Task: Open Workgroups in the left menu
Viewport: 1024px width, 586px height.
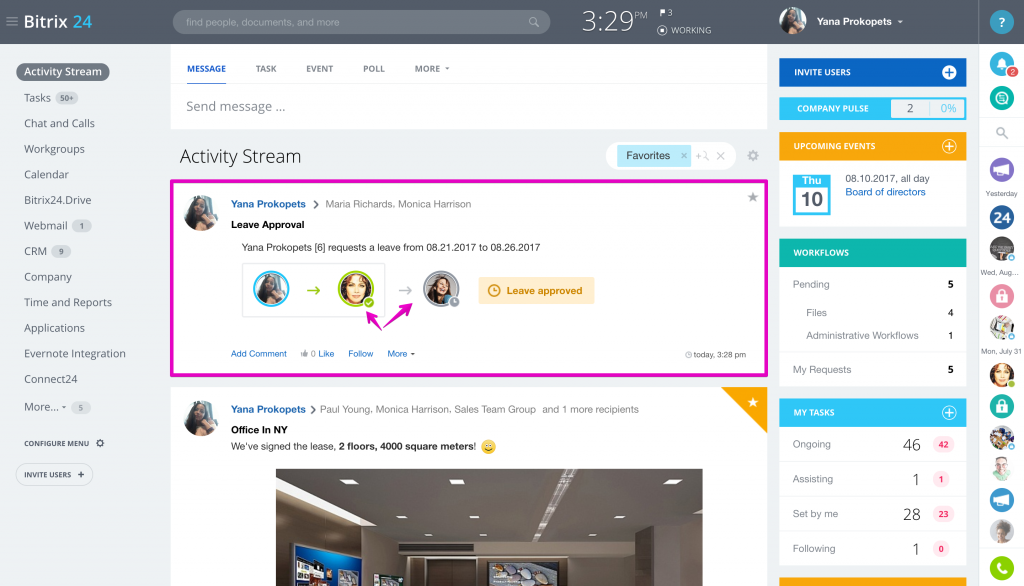Action: click(x=54, y=149)
